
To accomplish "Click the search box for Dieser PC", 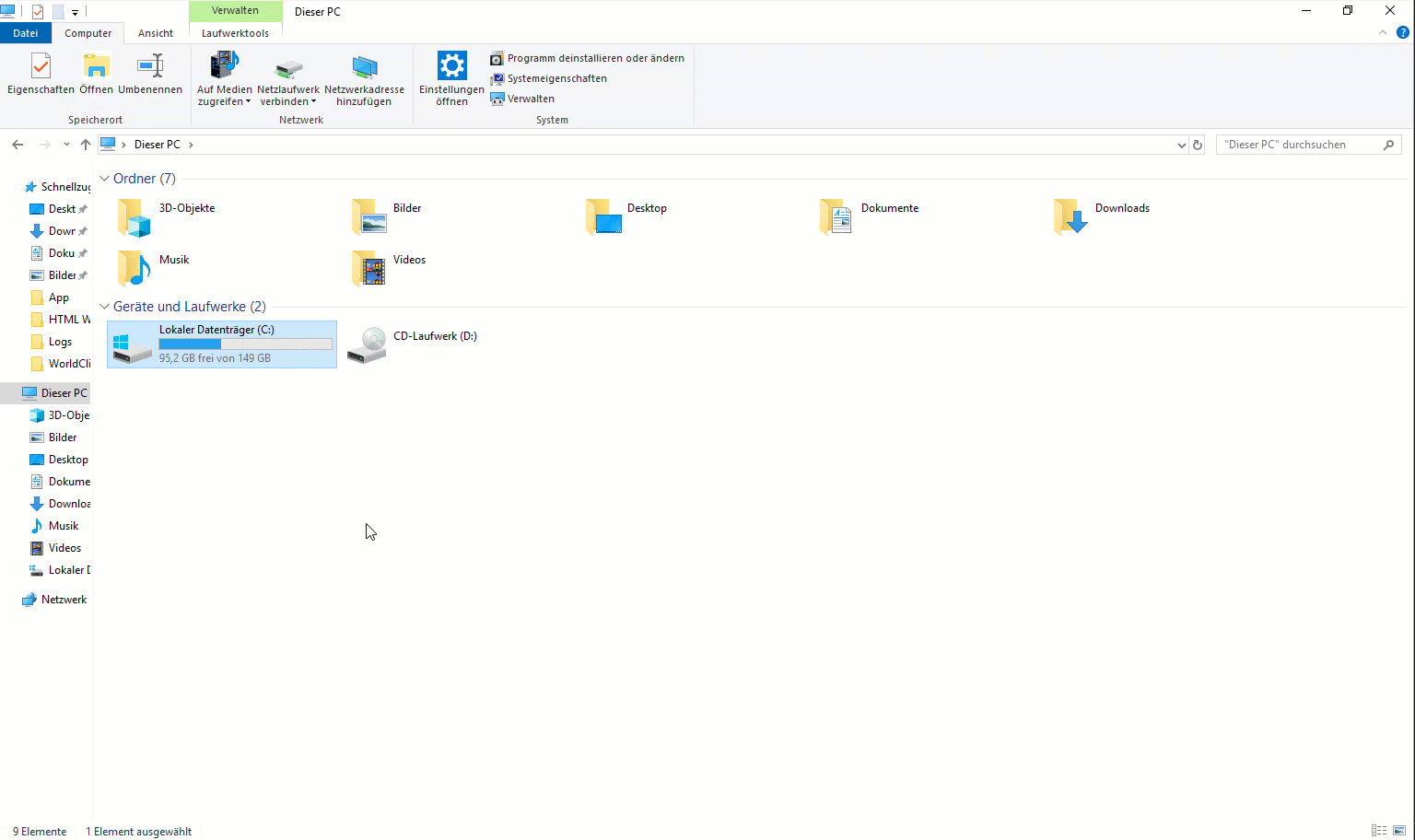I will pos(1299,145).
